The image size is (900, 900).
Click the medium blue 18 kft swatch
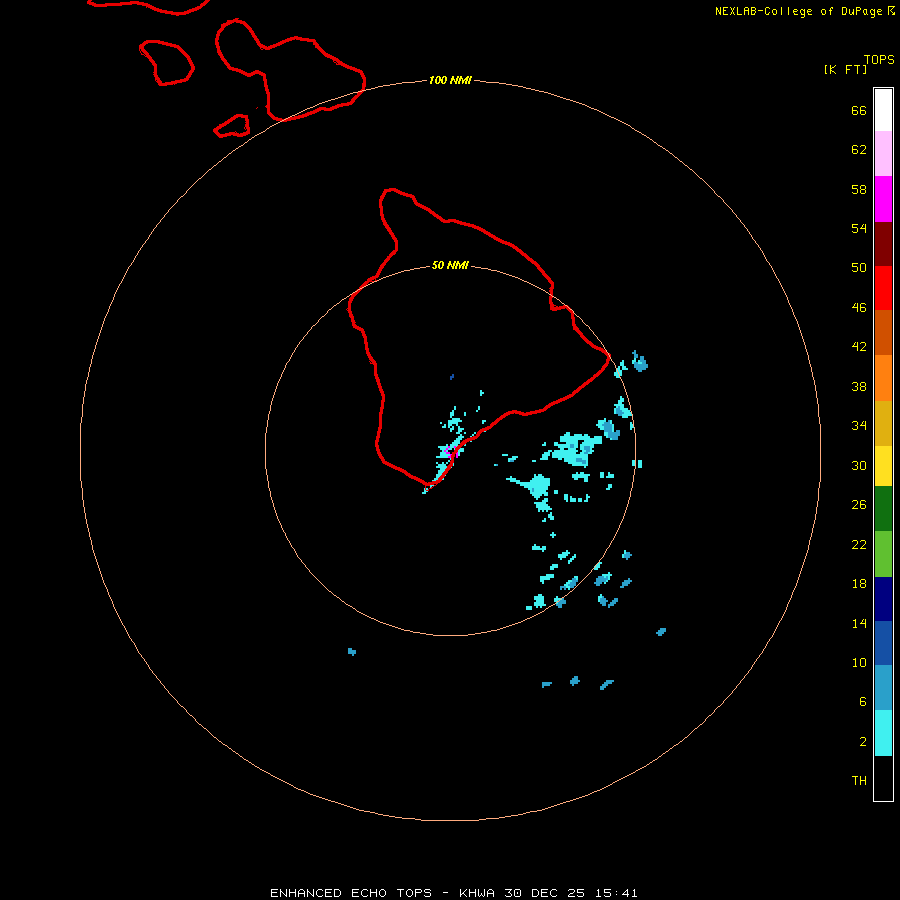coord(883,643)
